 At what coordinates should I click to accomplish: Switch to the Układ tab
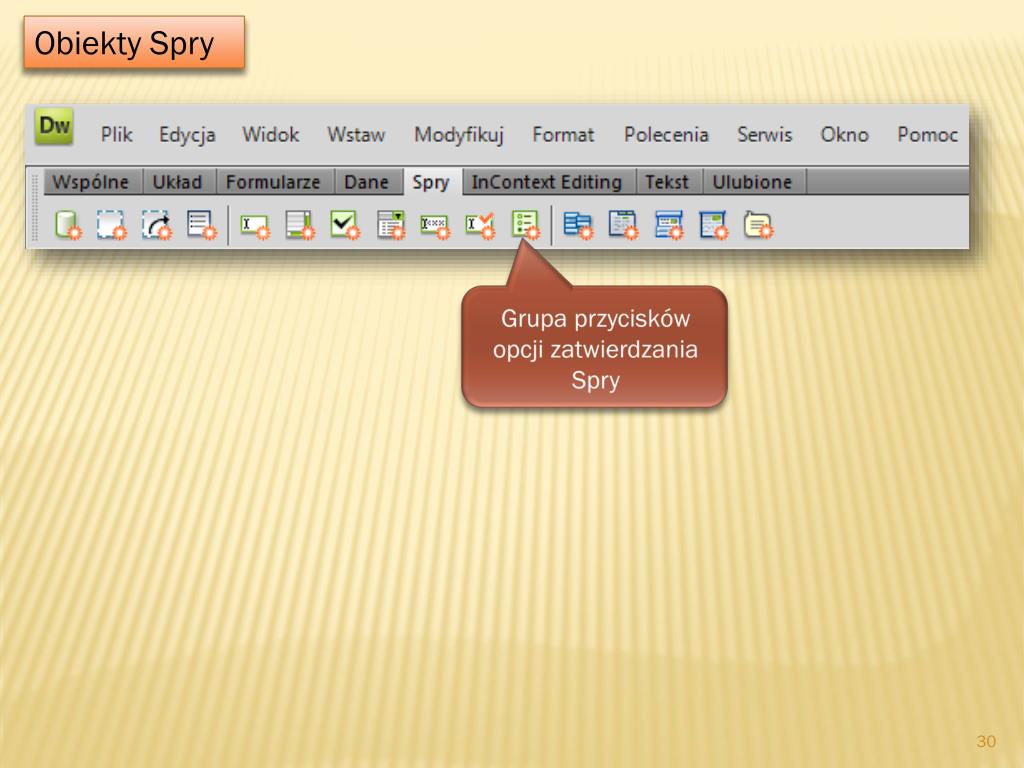(x=178, y=182)
